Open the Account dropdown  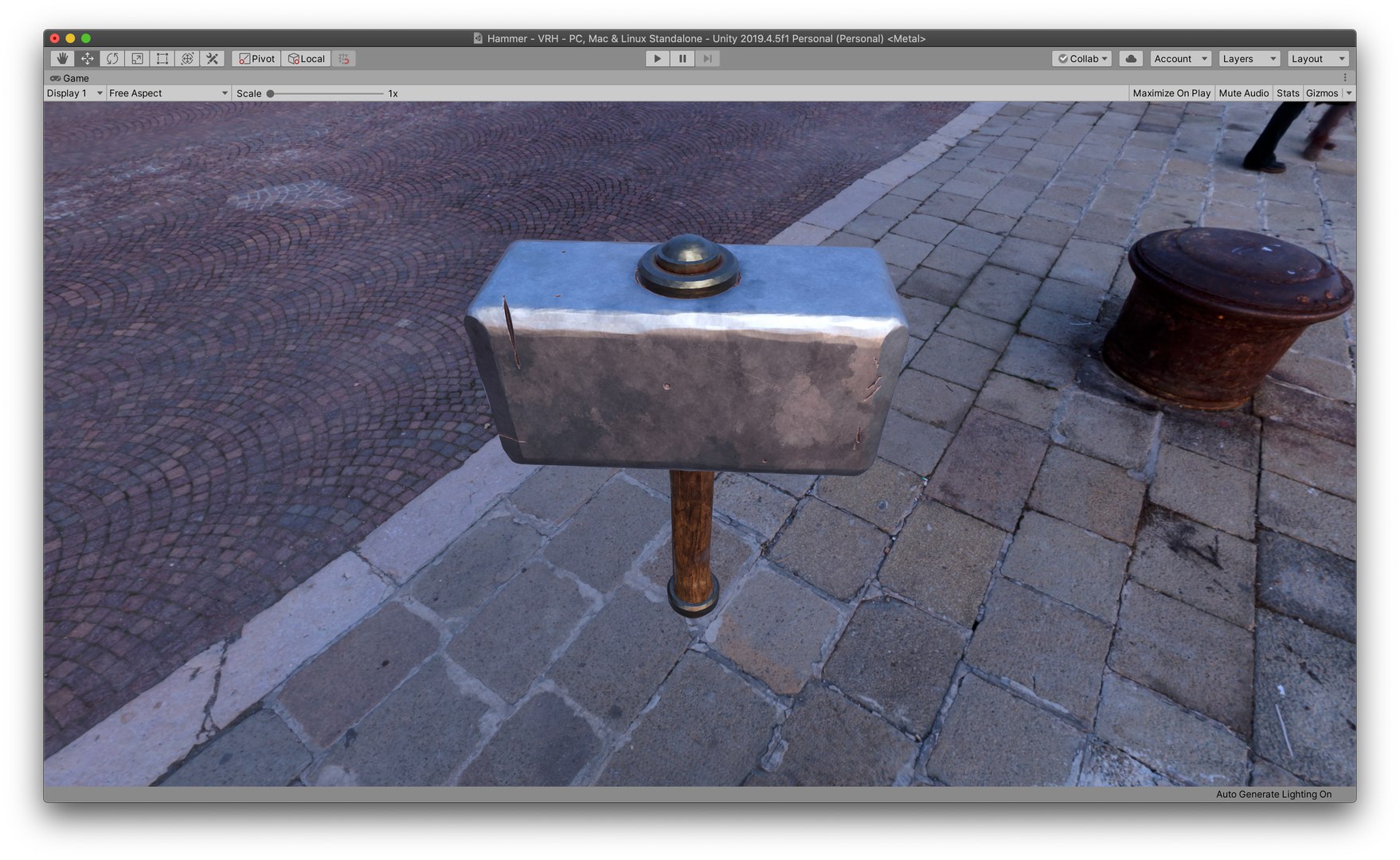click(1180, 59)
